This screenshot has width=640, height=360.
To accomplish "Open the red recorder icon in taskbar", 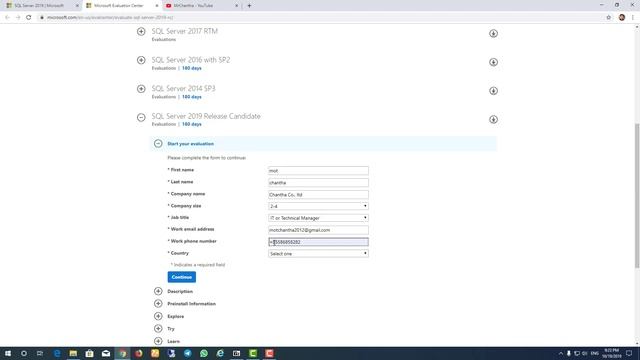I will tap(269, 353).
